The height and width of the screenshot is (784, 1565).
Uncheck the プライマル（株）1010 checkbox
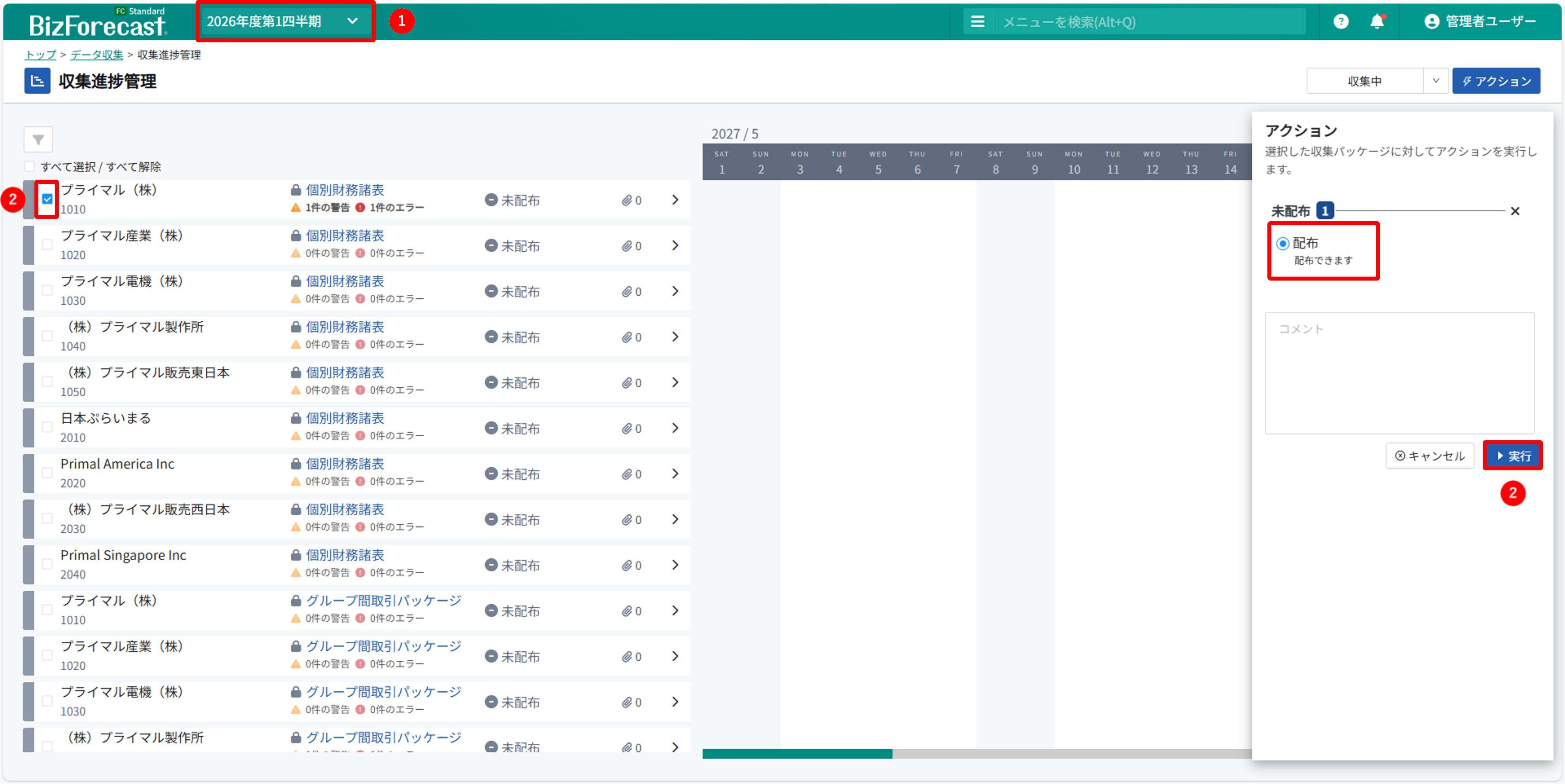coord(47,199)
